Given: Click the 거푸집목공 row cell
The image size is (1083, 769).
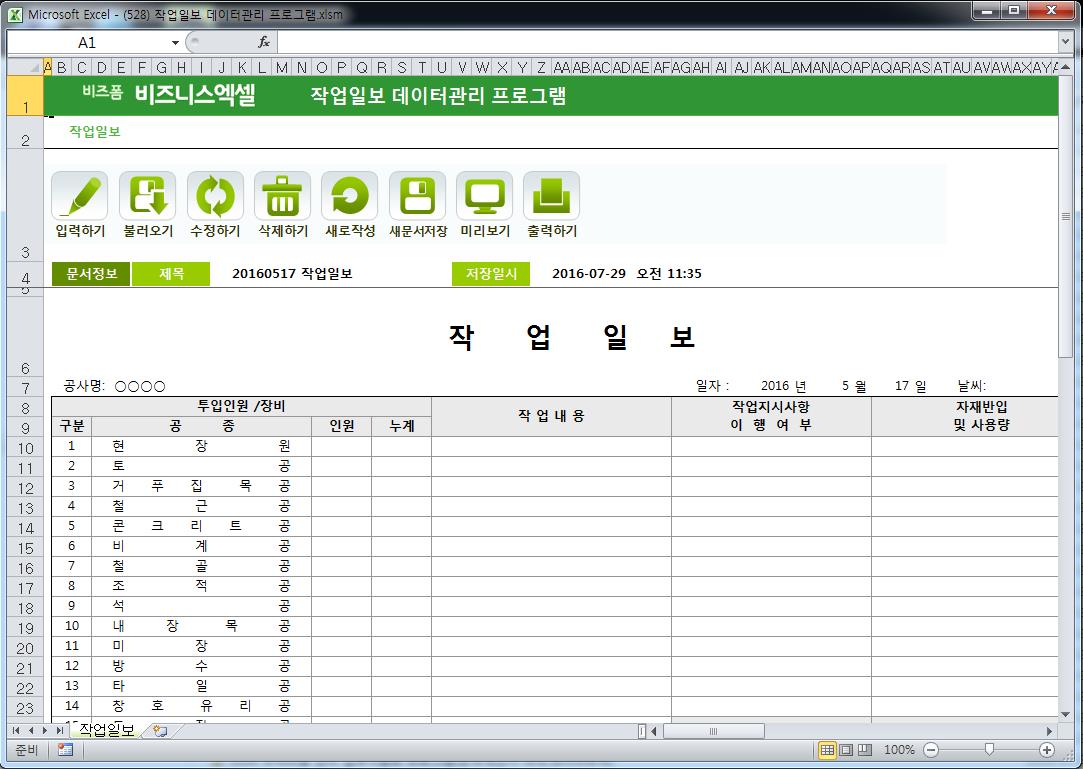Looking at the screenshot, I should (x=201, y=486).
